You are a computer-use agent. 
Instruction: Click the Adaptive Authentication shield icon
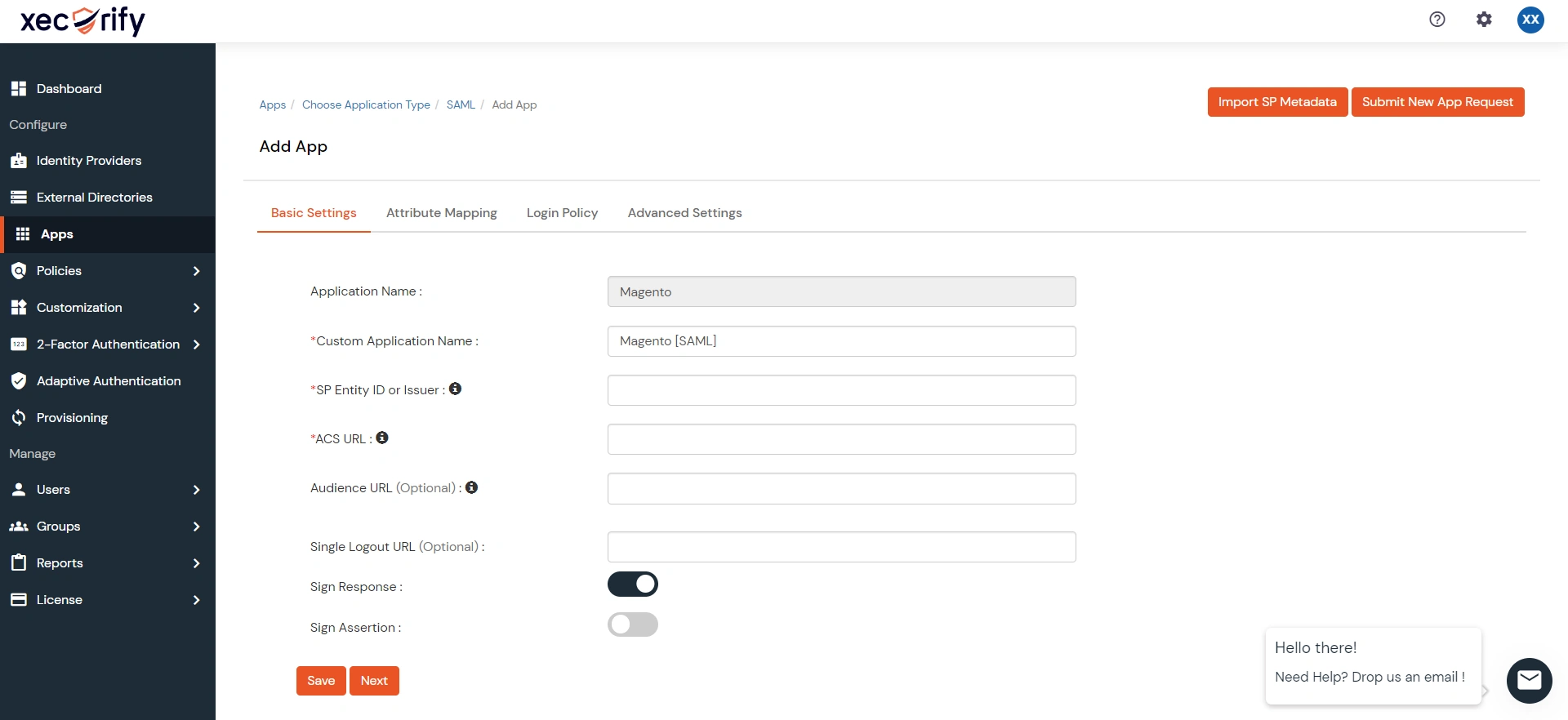[x=19, y=381]
